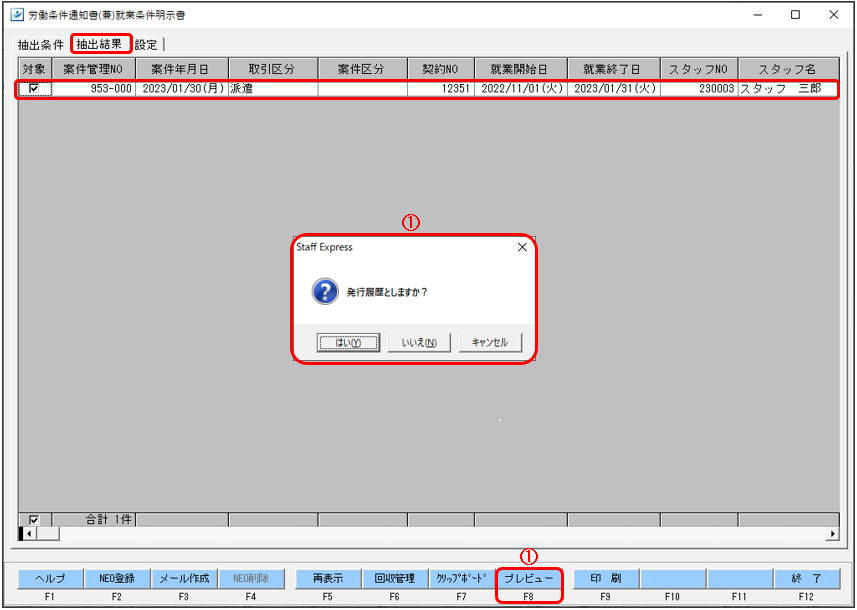The width and height of the screenshot is (857, 610).
Task: Select cell 2023/01/31(火) end date
Action: [x=614, y=89]
